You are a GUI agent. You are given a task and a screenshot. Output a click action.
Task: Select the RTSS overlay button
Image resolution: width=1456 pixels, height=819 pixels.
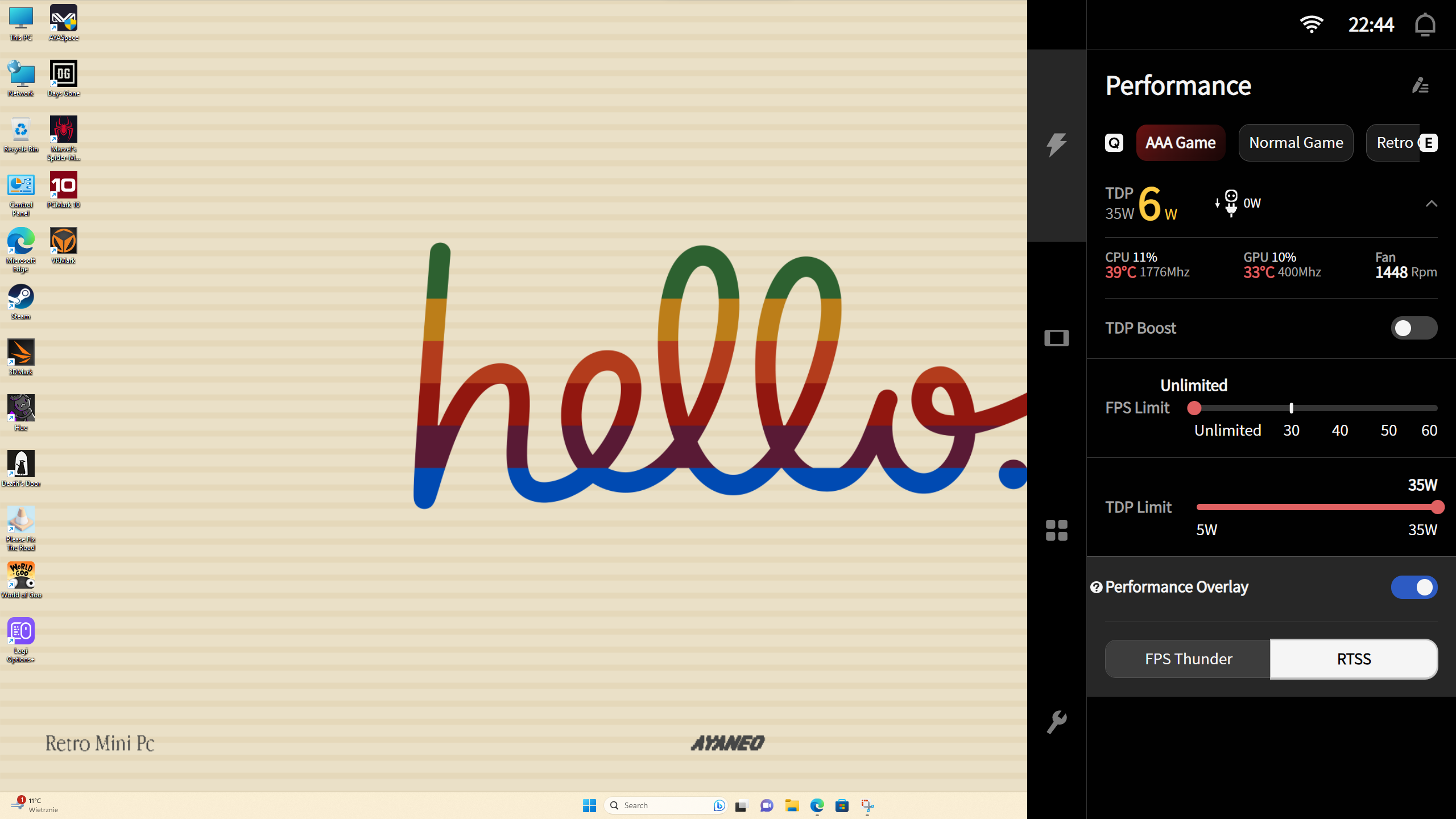coord(1354,659)
